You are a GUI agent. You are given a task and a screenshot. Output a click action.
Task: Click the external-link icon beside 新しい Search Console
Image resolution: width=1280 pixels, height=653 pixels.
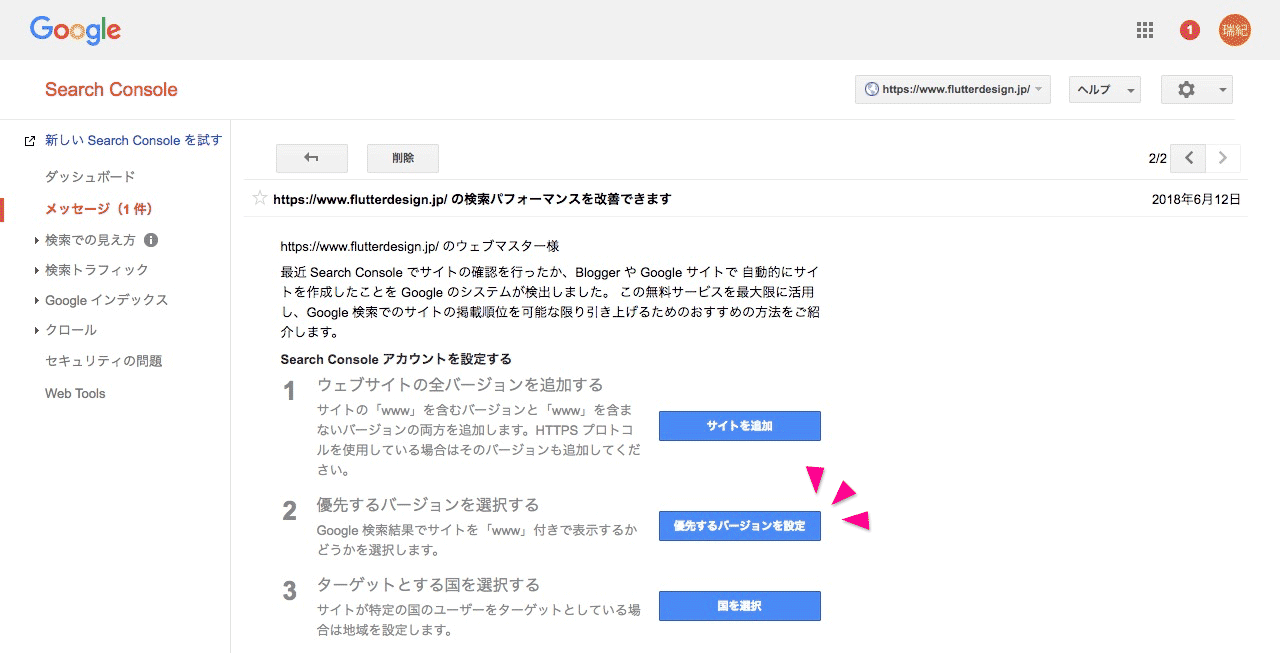tap(30, 141)
